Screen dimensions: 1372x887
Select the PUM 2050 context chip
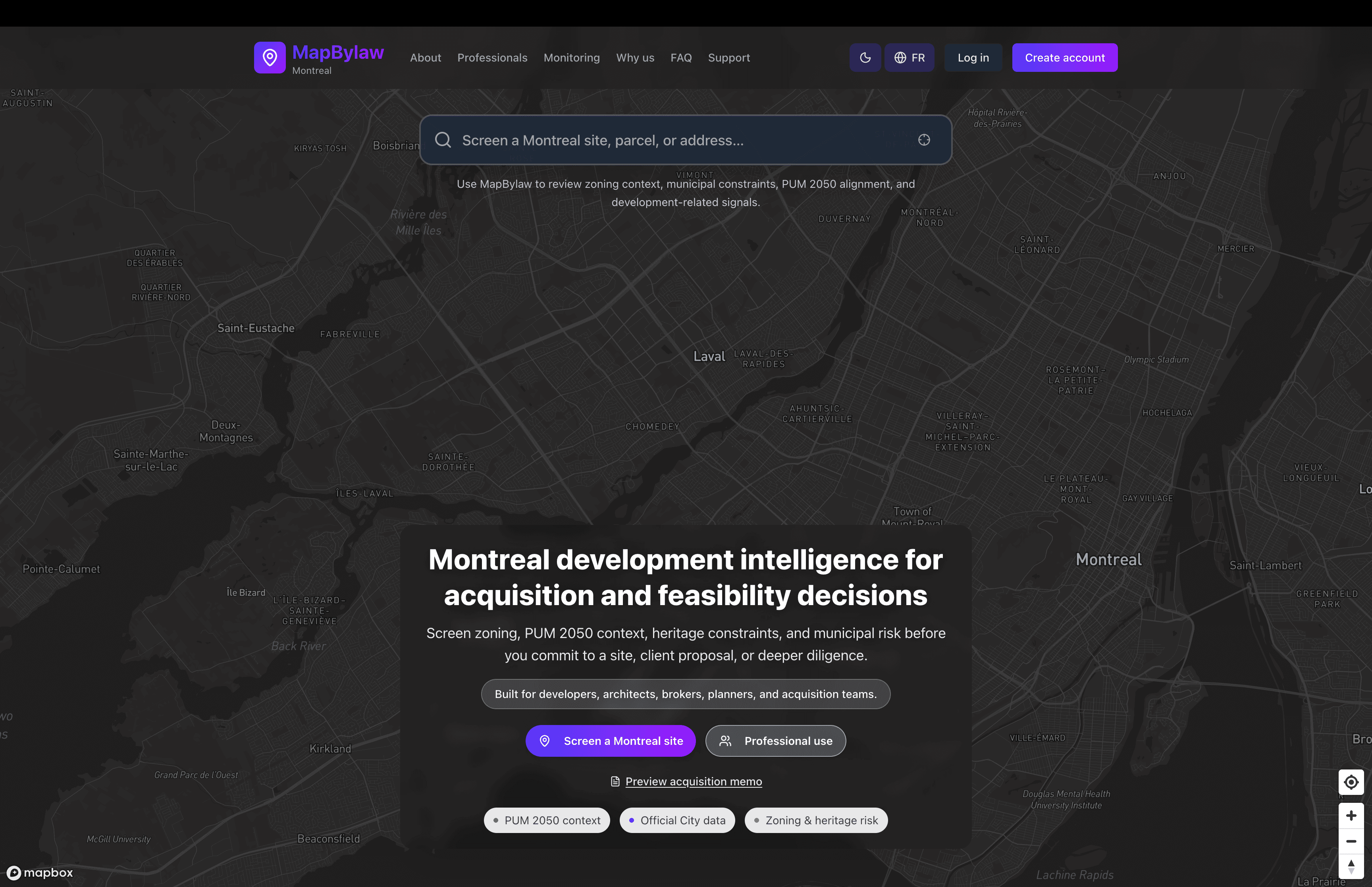tap(546, 820)
